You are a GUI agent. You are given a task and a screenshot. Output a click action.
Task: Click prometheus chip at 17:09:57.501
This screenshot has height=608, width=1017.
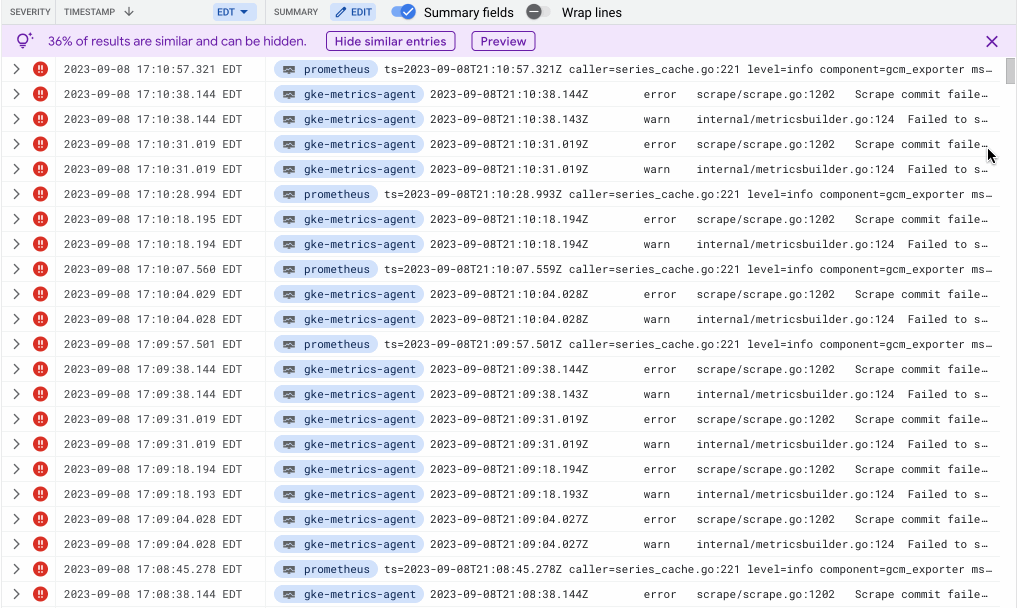326,344
